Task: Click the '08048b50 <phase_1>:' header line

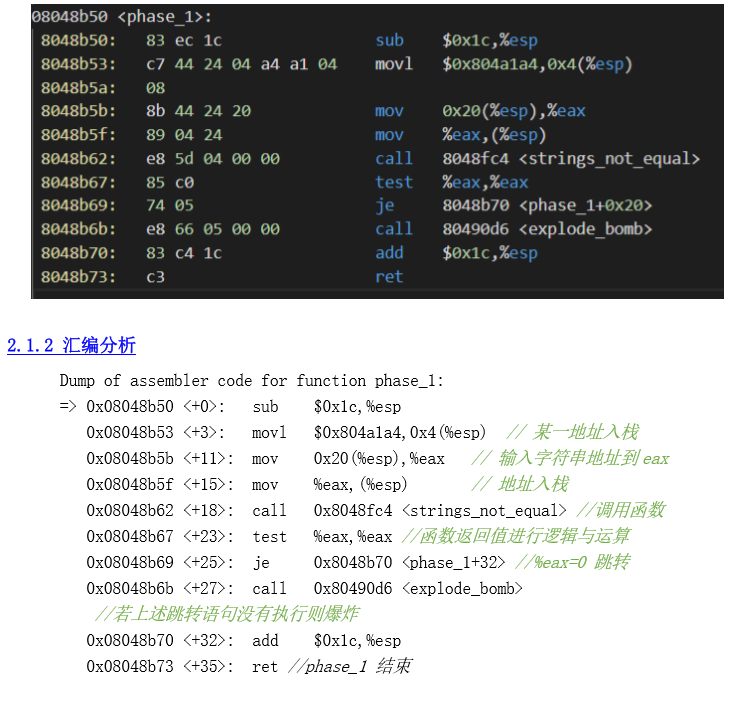Action: [122, 17]
